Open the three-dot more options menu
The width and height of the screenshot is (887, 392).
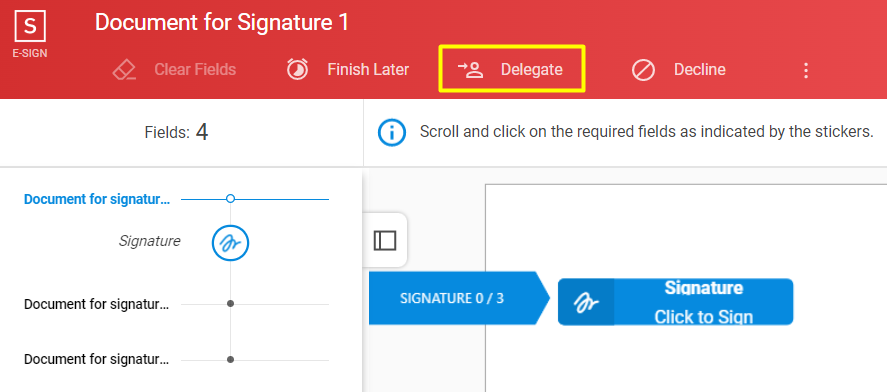tap(806, 70)
